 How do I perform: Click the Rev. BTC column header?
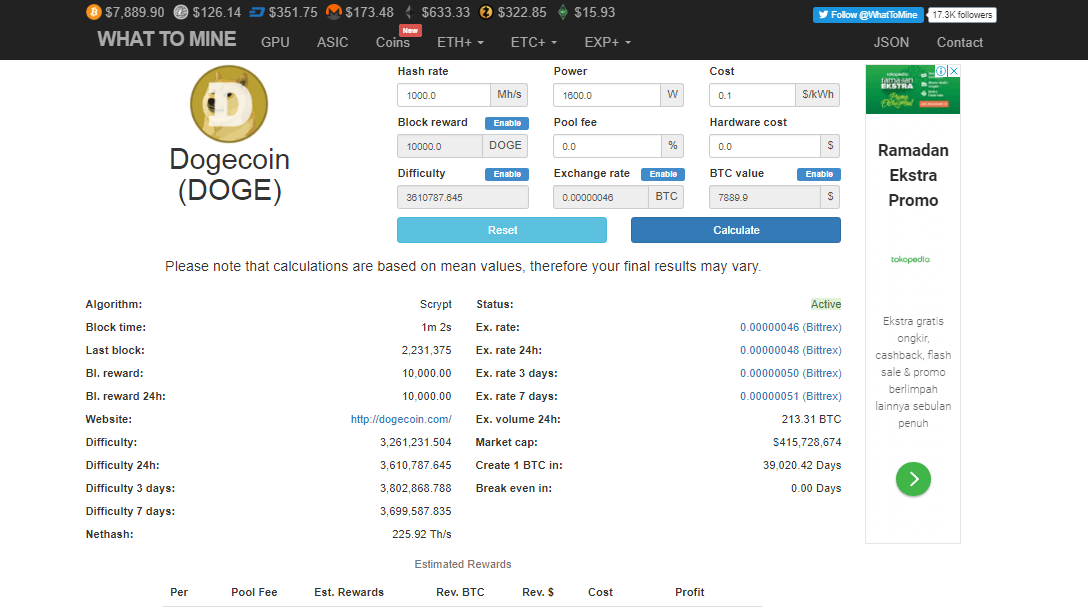(460, 592)
